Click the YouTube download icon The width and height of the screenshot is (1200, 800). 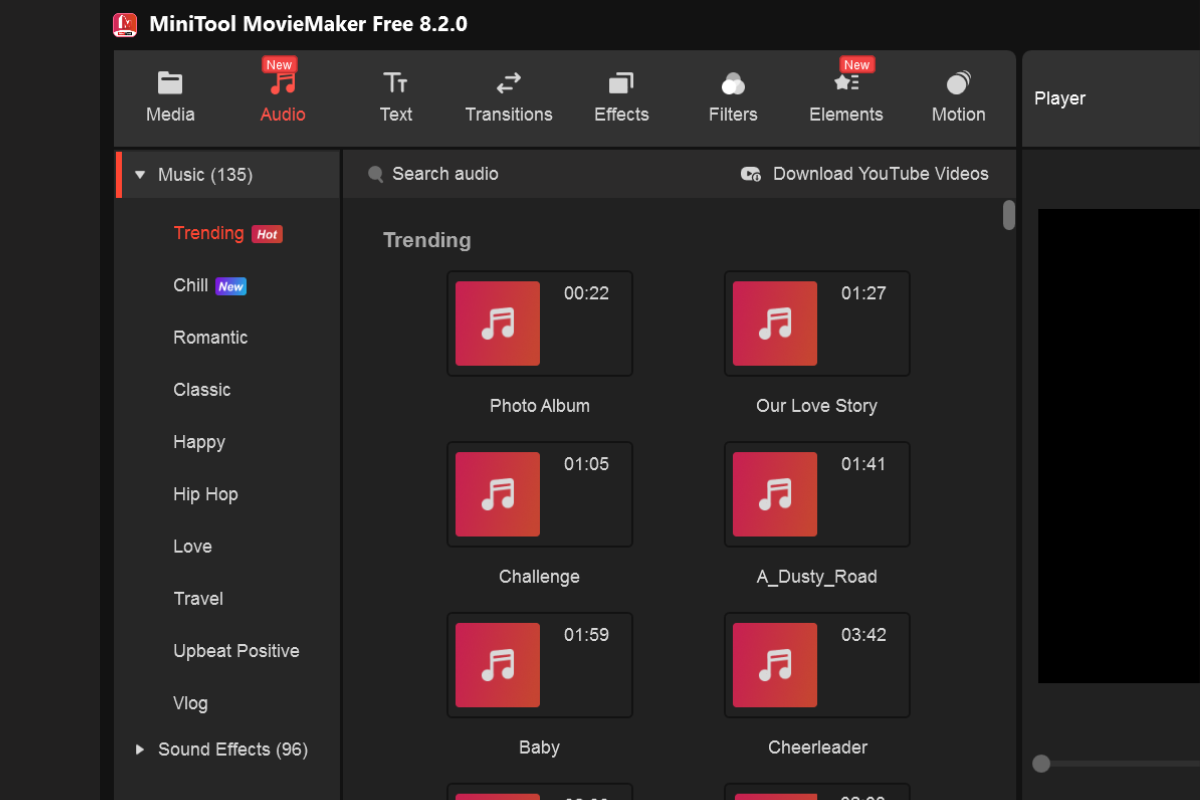point(751,174)
